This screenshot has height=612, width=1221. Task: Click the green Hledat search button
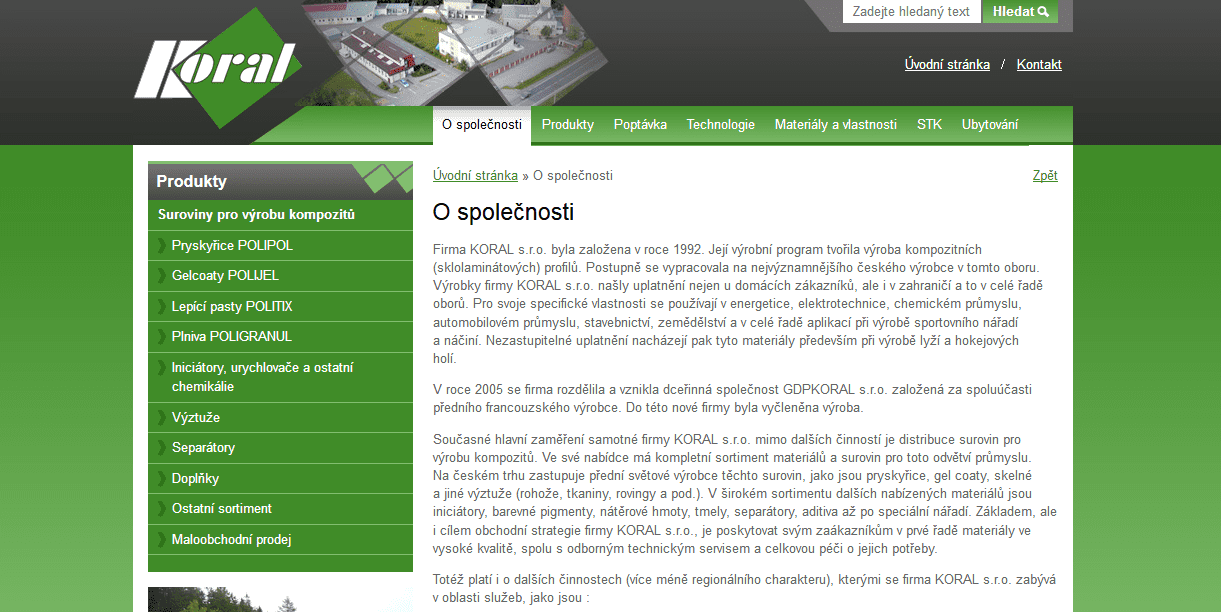click(x=1020, y=12)
